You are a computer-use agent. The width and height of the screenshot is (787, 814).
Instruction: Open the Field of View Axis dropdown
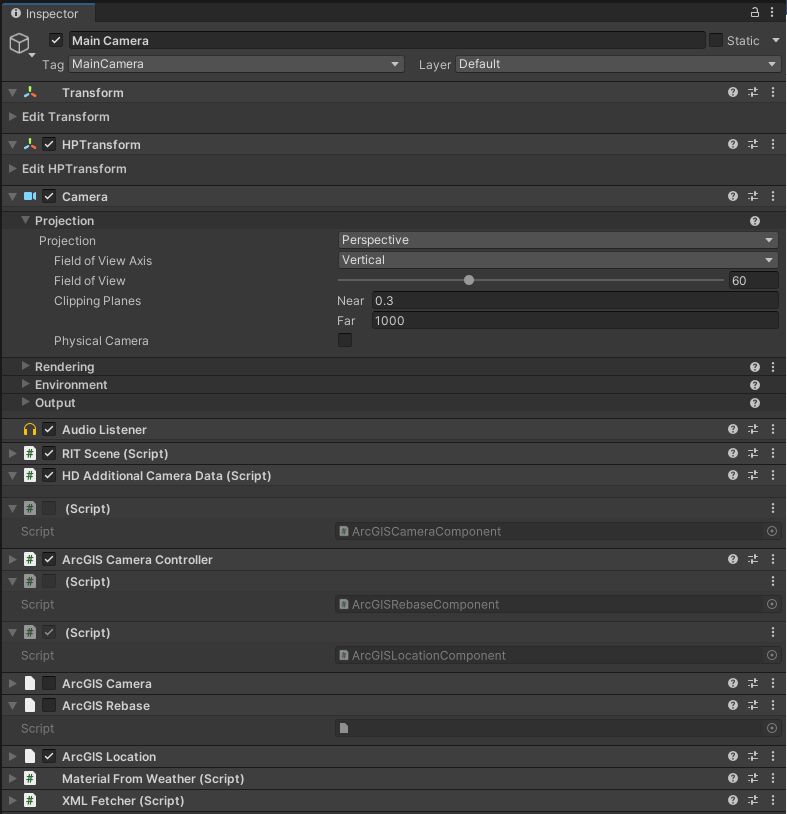[558, 260]
